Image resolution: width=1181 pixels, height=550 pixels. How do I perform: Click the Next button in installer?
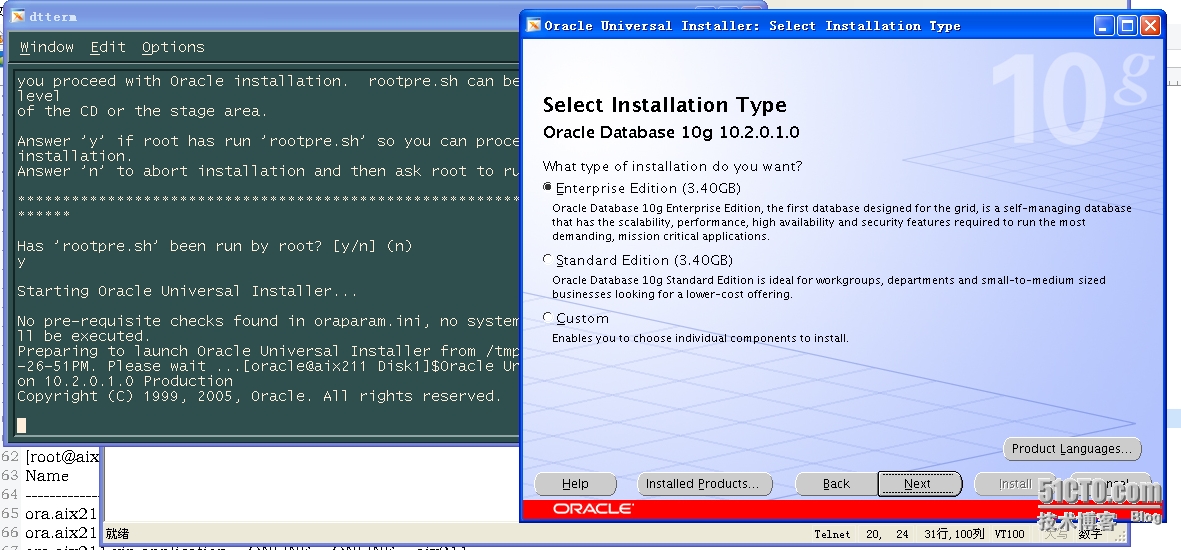coord(920,484)
